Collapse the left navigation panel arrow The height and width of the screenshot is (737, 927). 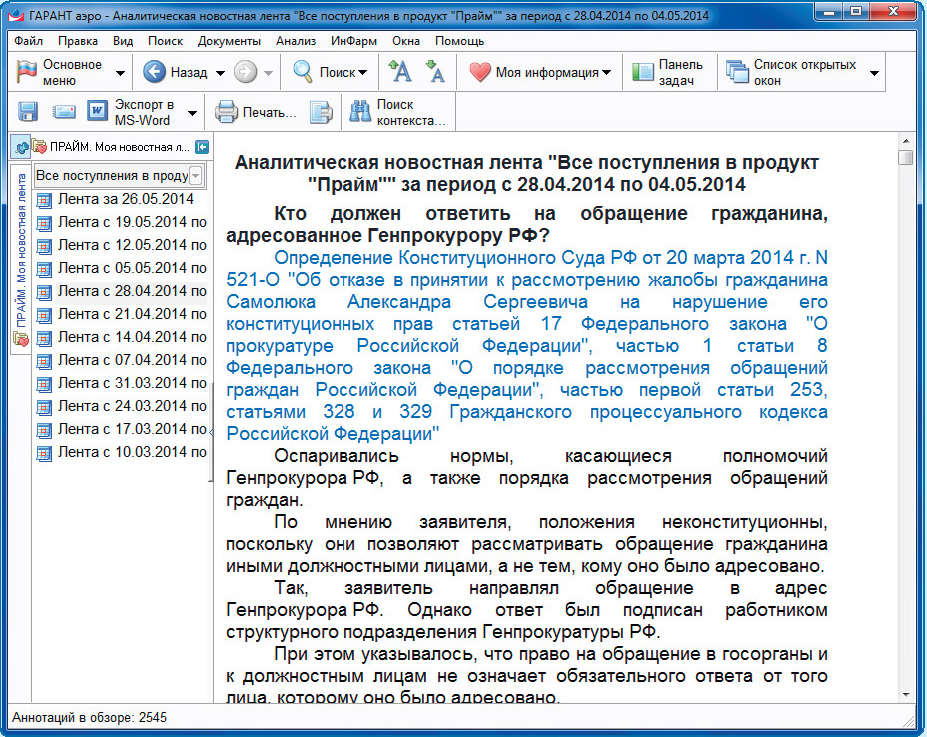[201, 147]
